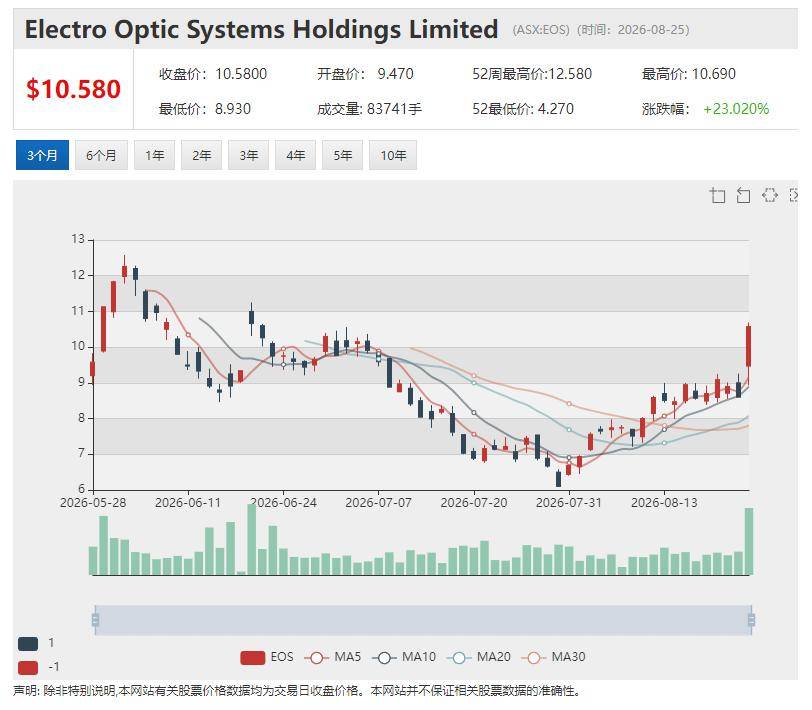Click the 2026-07-31 date axis label
812x710 pixels.
pyautogui.click(x=569, y=503)
